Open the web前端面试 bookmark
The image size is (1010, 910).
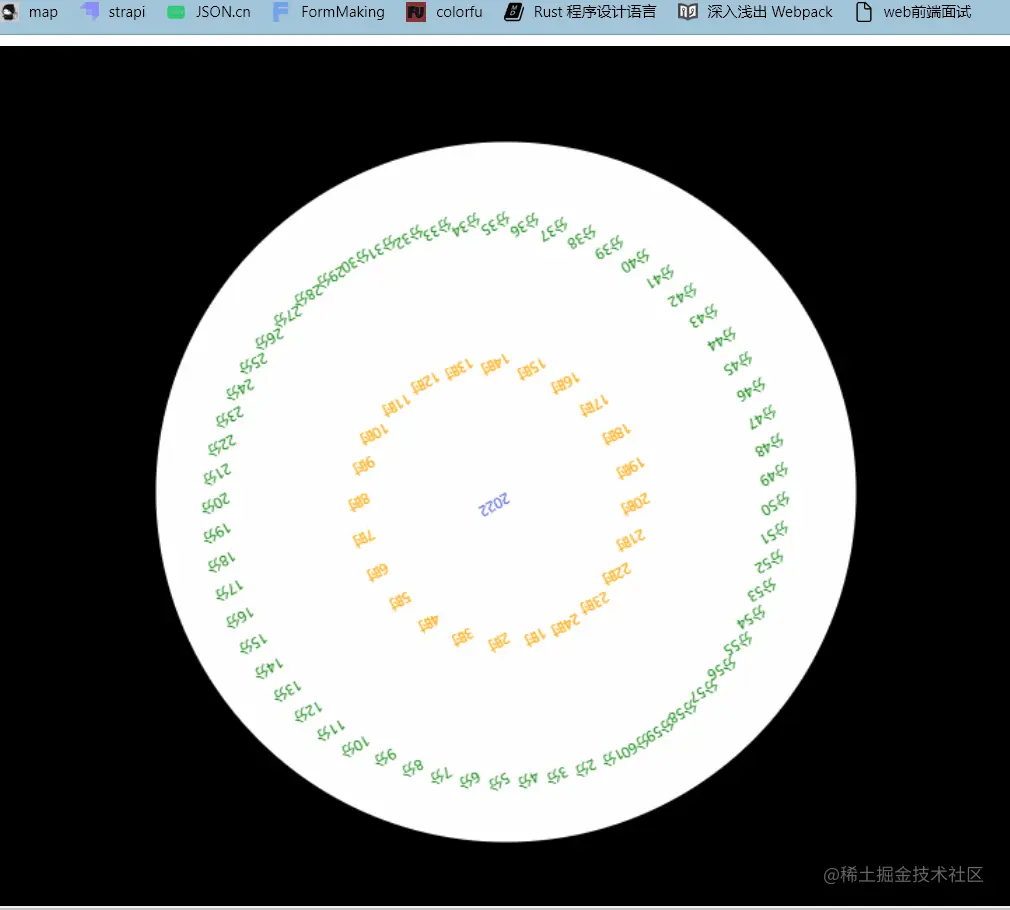(x=925, y=12)
